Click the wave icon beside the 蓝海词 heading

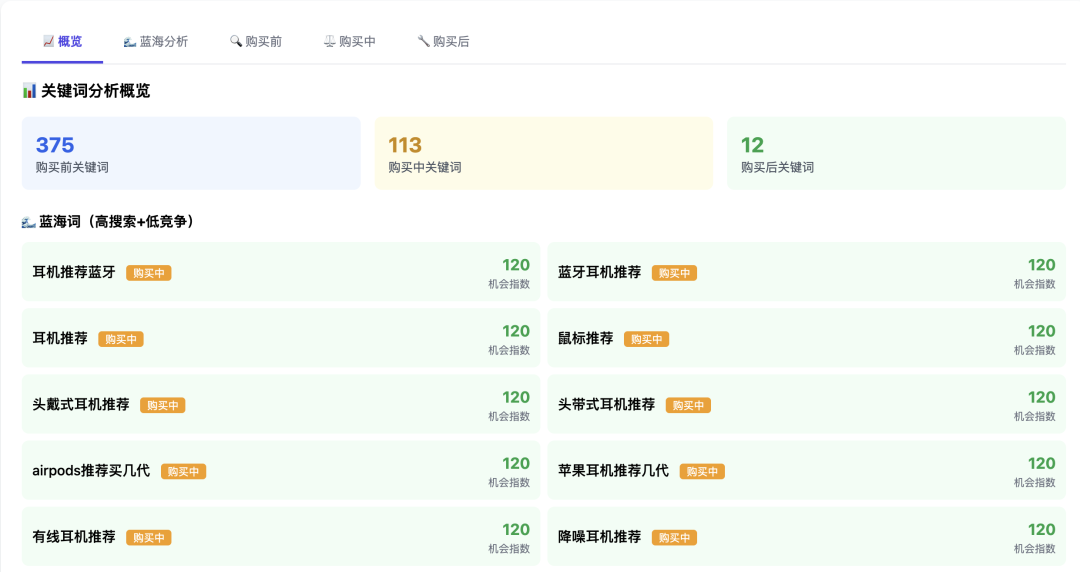tap(29, 222)
